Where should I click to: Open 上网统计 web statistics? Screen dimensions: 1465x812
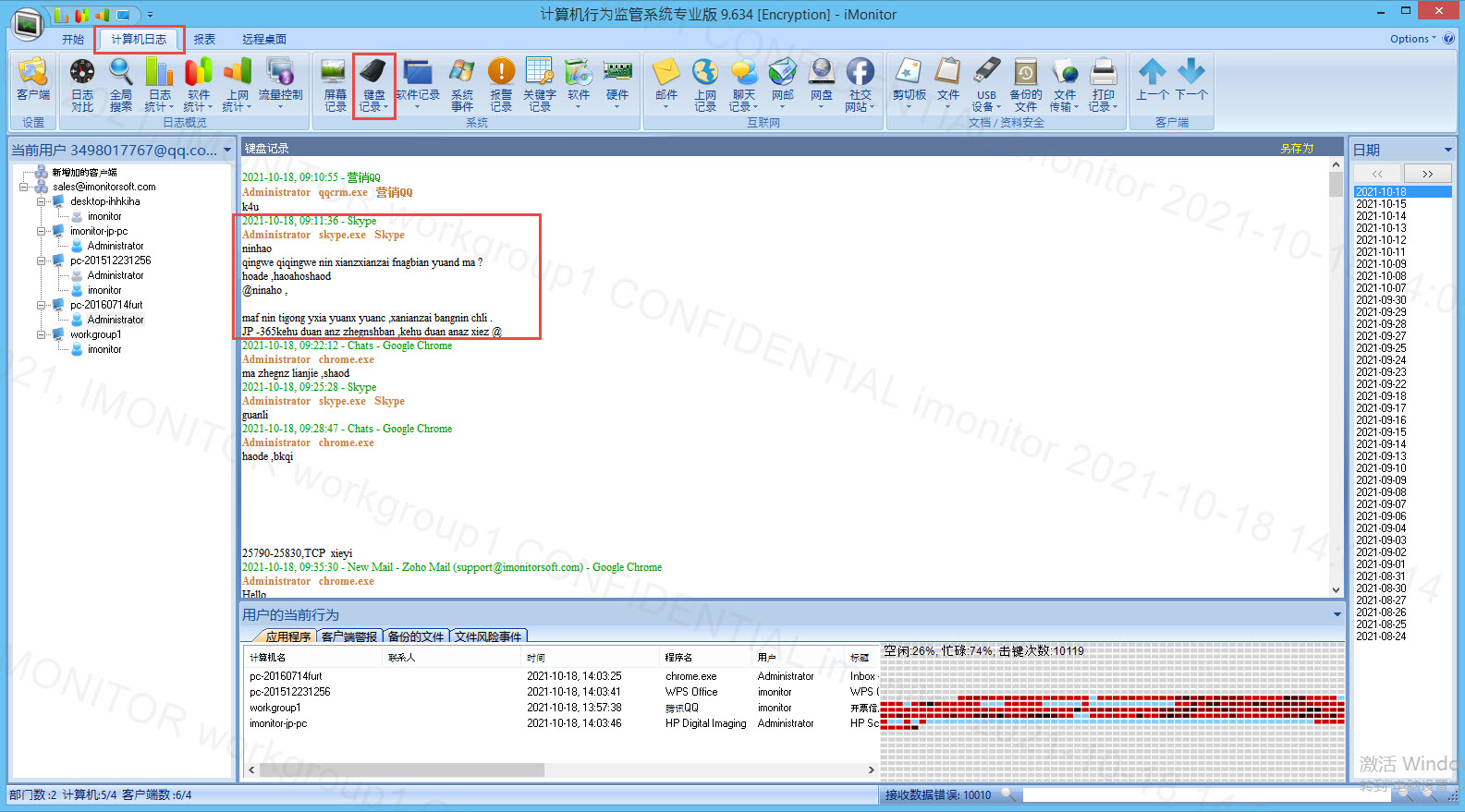[x=238, y=85]
